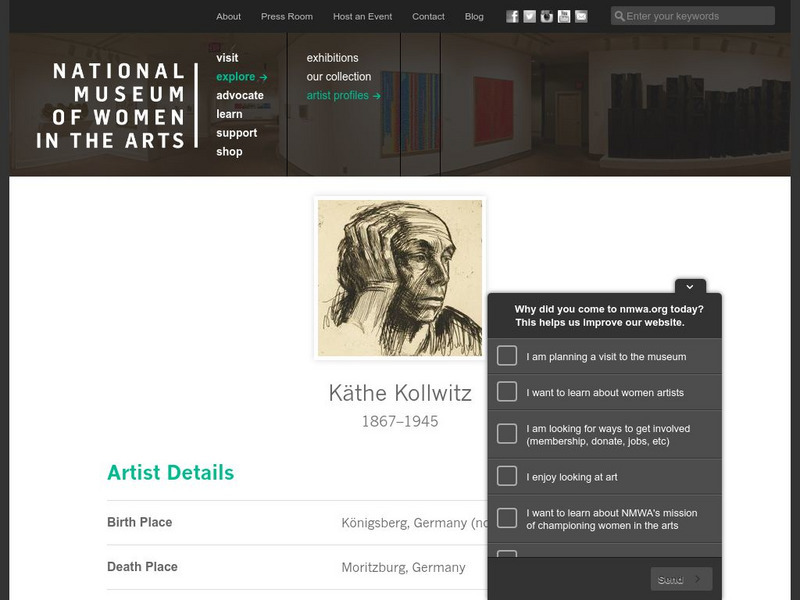Click the email envelope icon

(x=581, y=16)
